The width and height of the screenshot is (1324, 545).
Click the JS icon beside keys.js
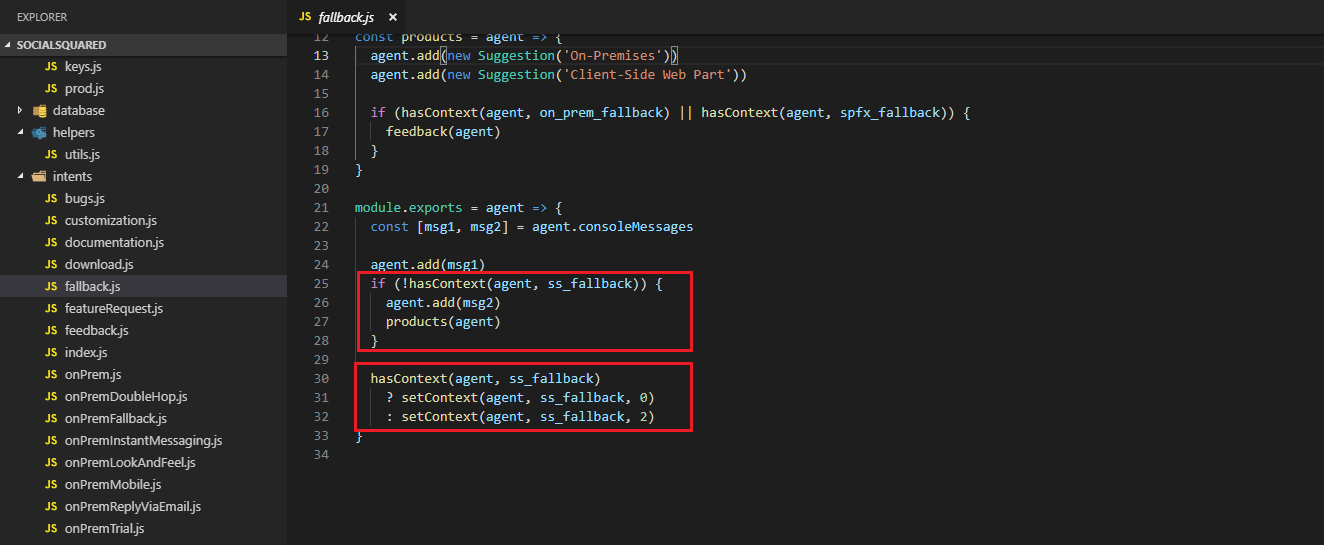coord(51,67)
